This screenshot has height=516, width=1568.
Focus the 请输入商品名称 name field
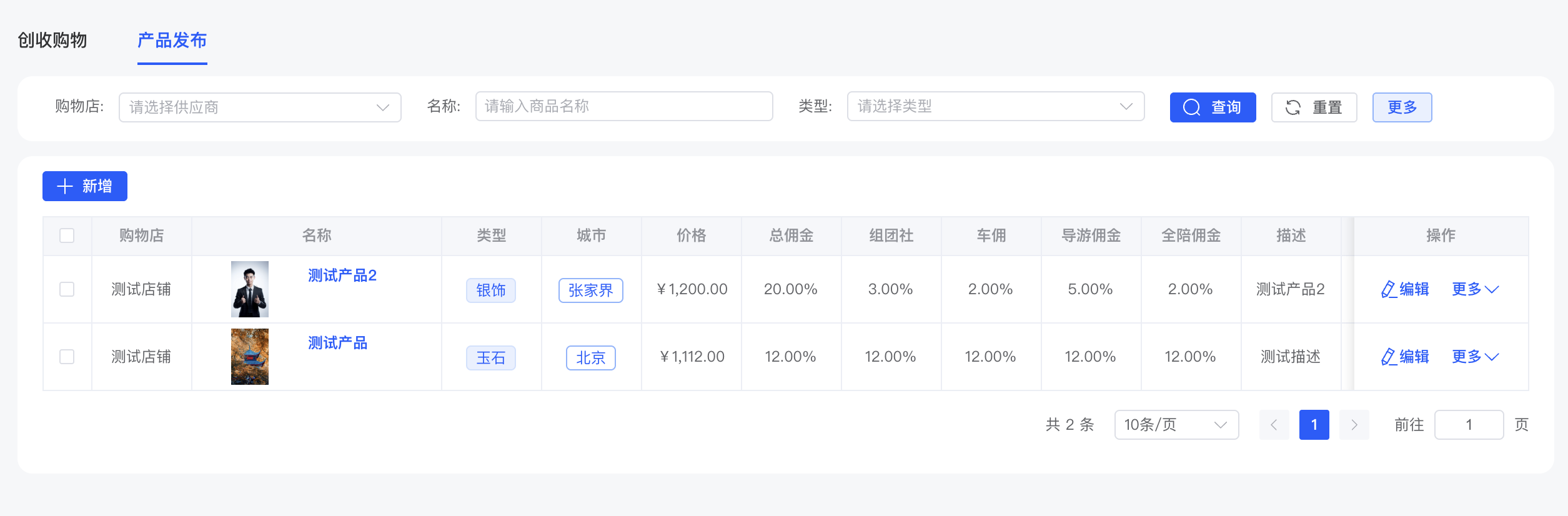(x=624, y=106)
